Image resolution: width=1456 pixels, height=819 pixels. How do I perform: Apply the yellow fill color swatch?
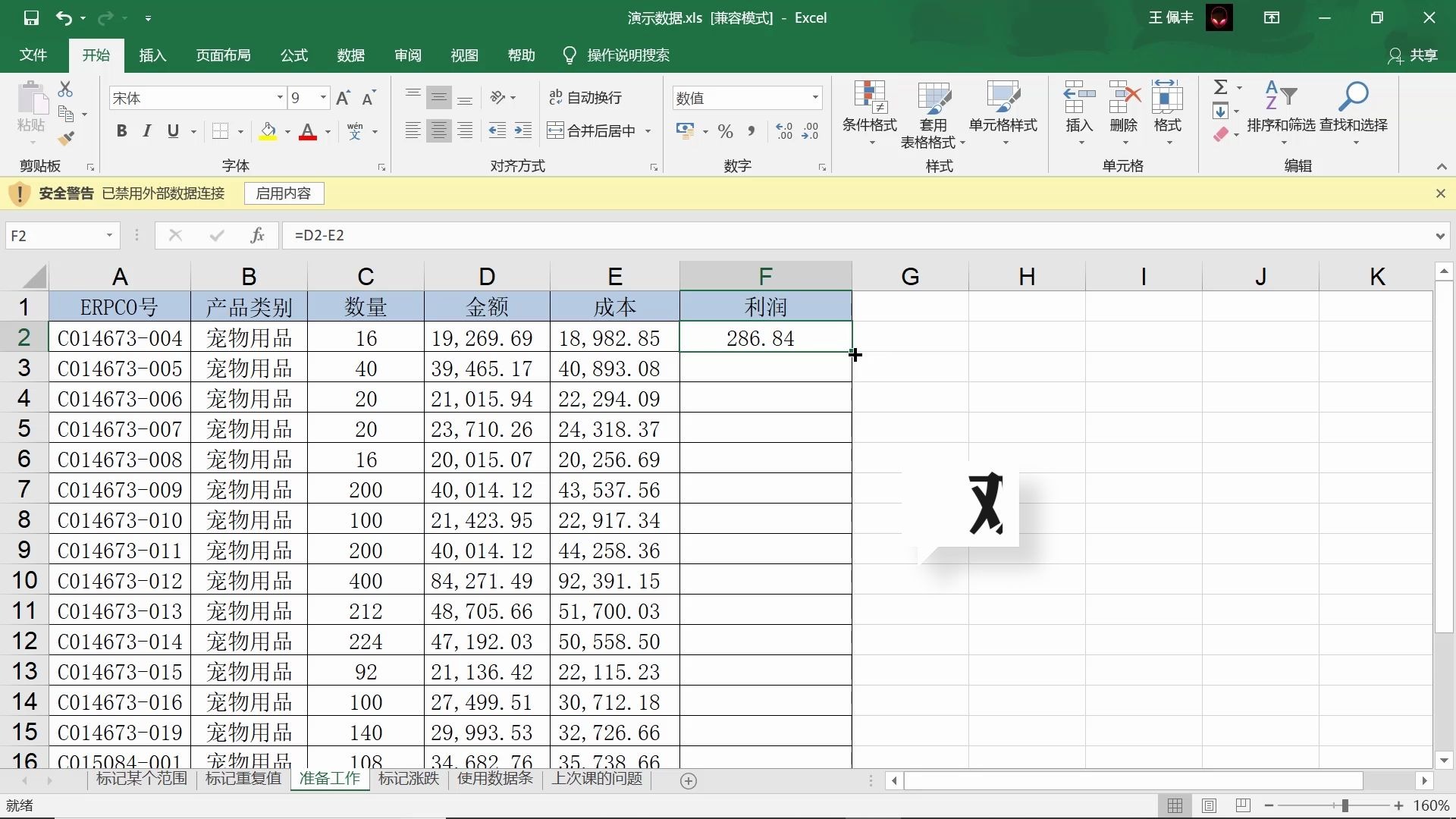click(268, 131)
